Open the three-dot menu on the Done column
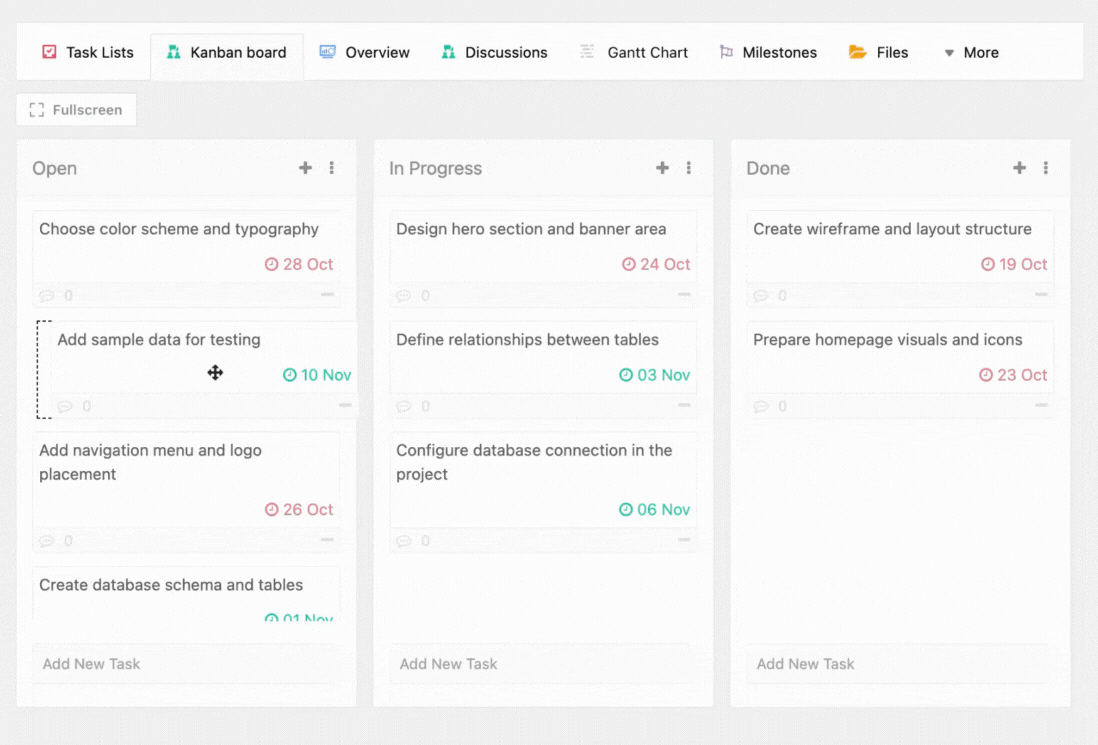Screen dimensions: 1098x745 [1046, 168]
